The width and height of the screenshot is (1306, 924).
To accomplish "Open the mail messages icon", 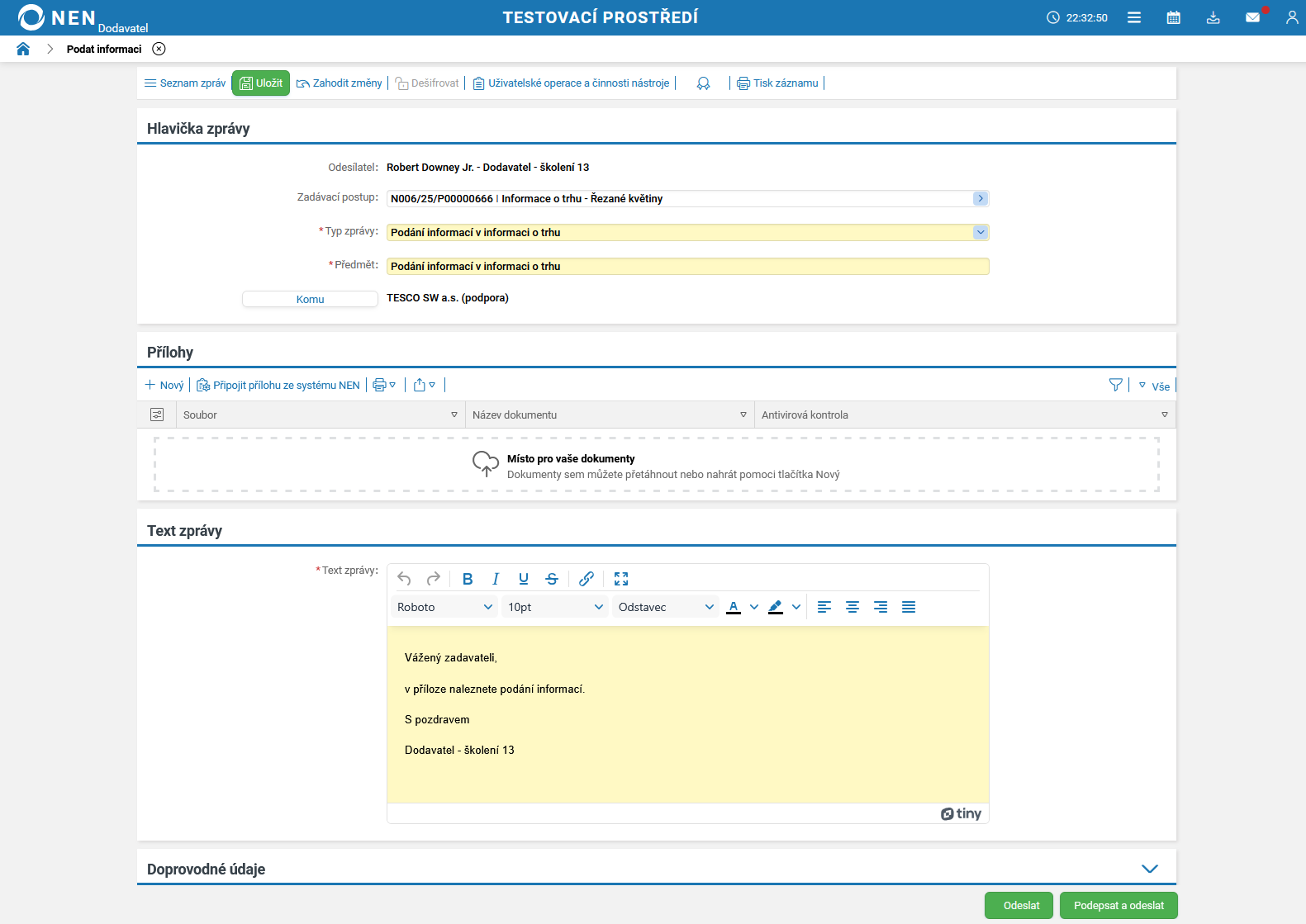I will click(1252, 17).
